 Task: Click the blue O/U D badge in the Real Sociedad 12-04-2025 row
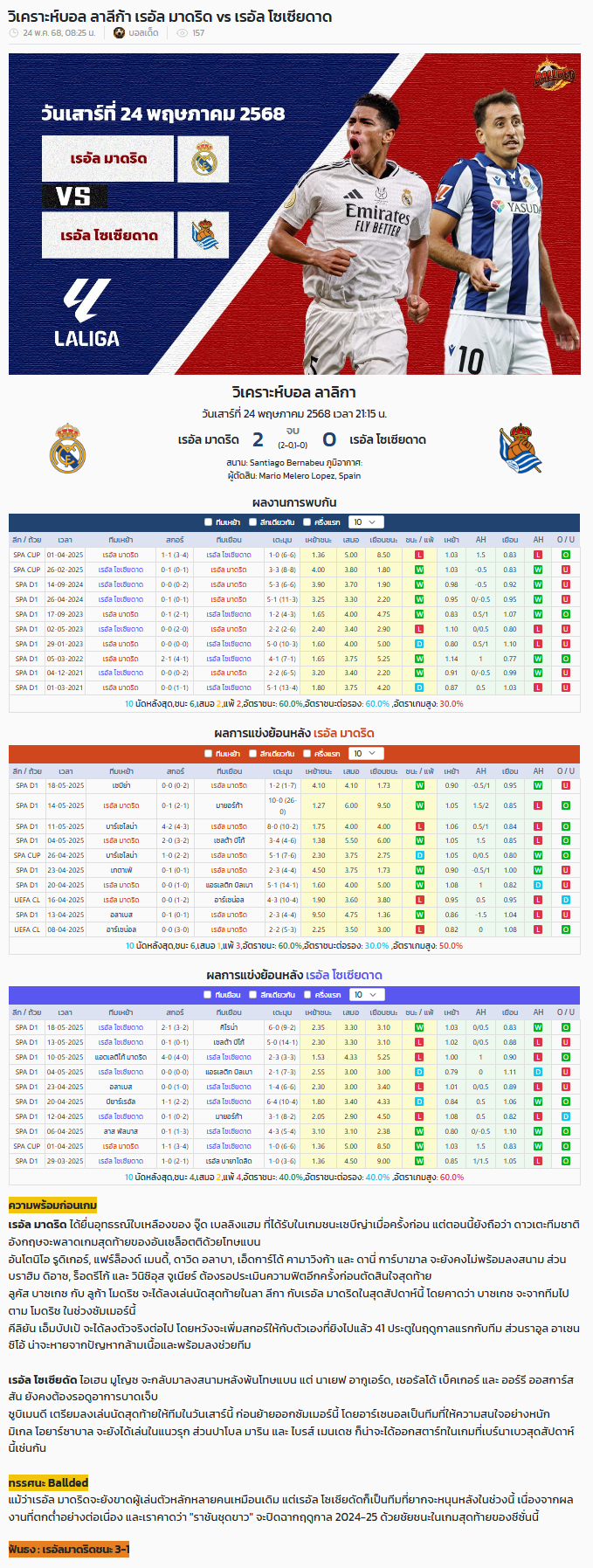point(566,1116)
